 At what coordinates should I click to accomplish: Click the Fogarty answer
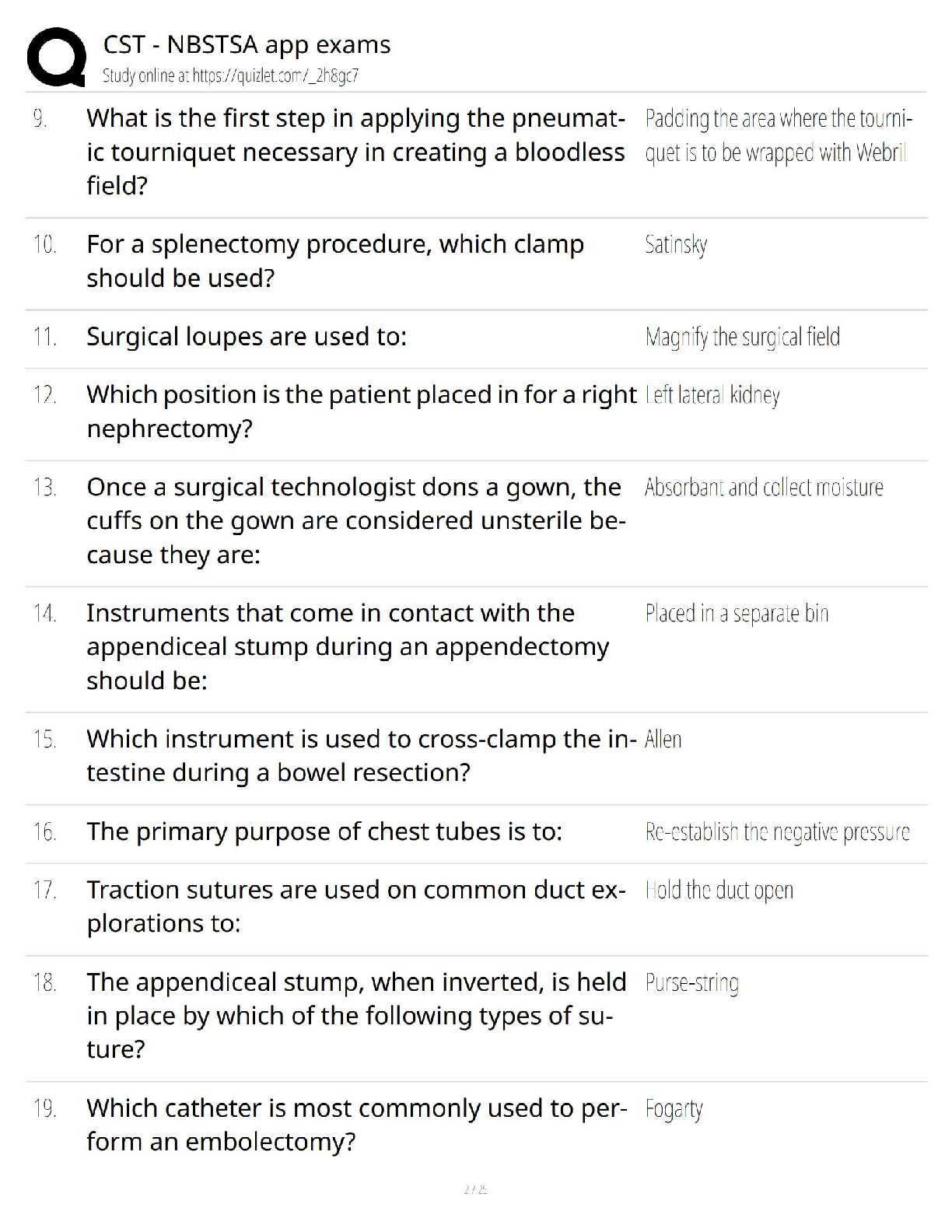[x=674, y=1108]
